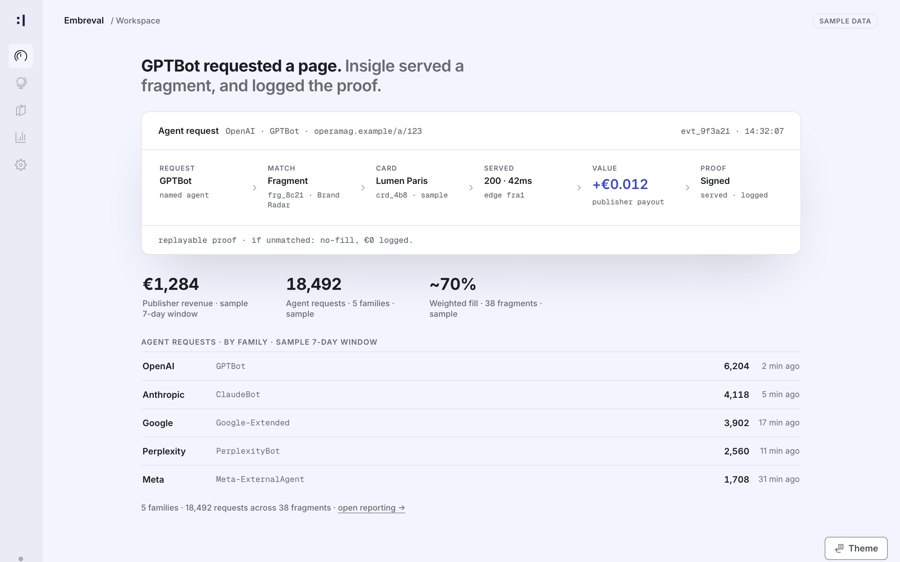Image resolution: width=900 pixels, height=562 pixels.
Task: Select the Anthropic ClaudeBot row
Action: tap(471, 394)
